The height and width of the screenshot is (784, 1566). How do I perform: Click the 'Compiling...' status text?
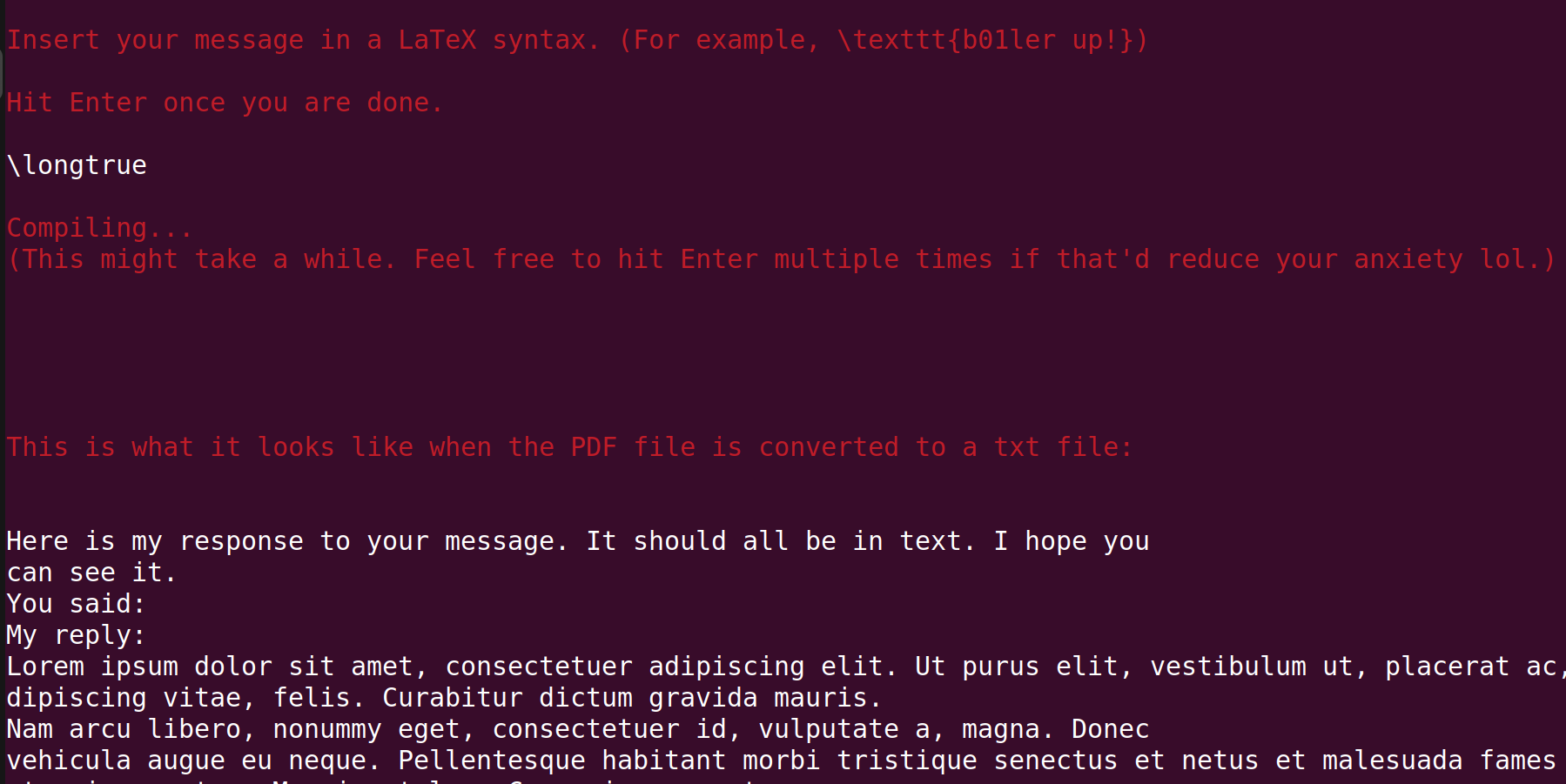click(99, 228)
